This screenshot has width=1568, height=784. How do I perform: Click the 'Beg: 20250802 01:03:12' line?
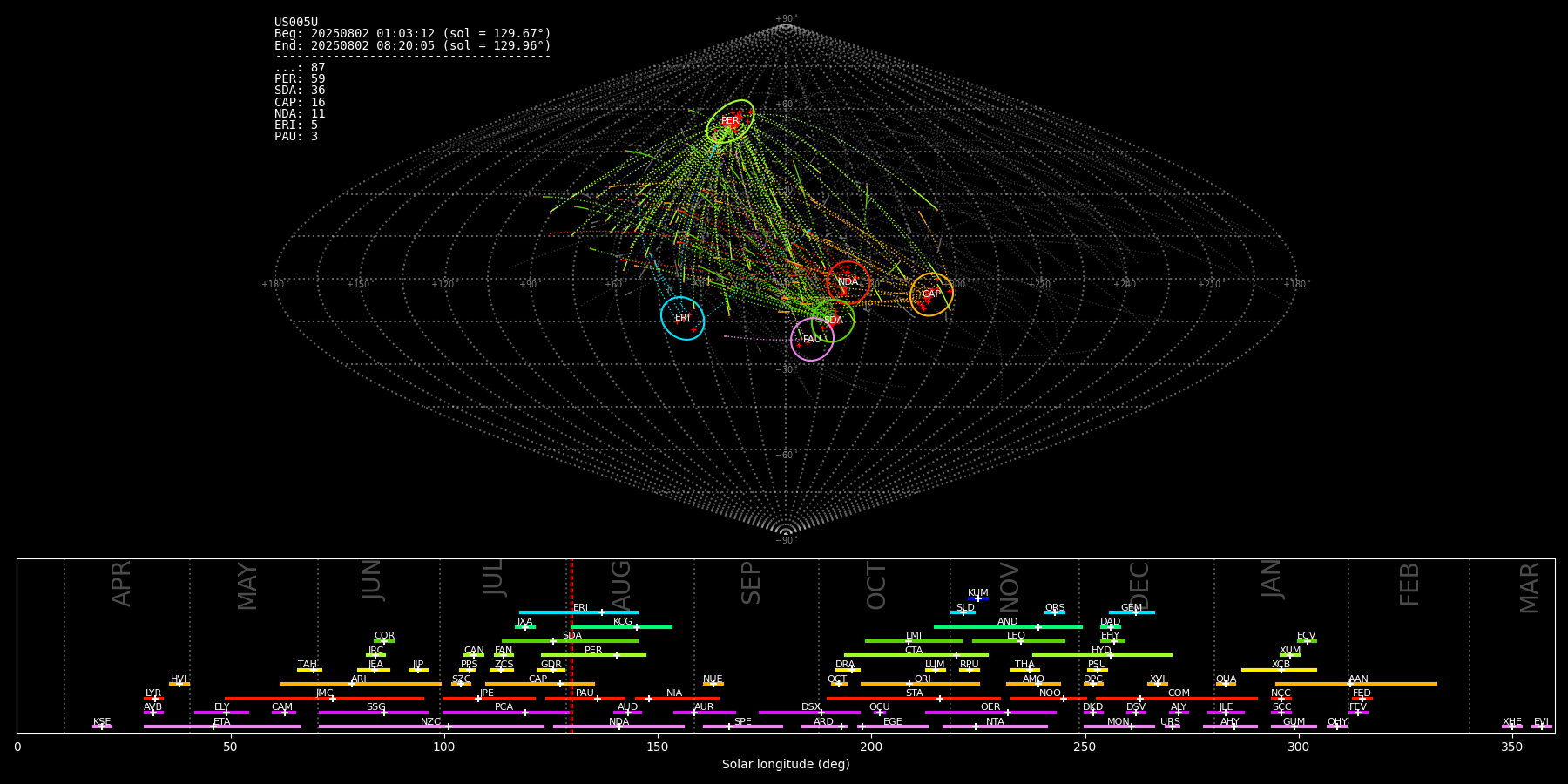pos(413,34)
